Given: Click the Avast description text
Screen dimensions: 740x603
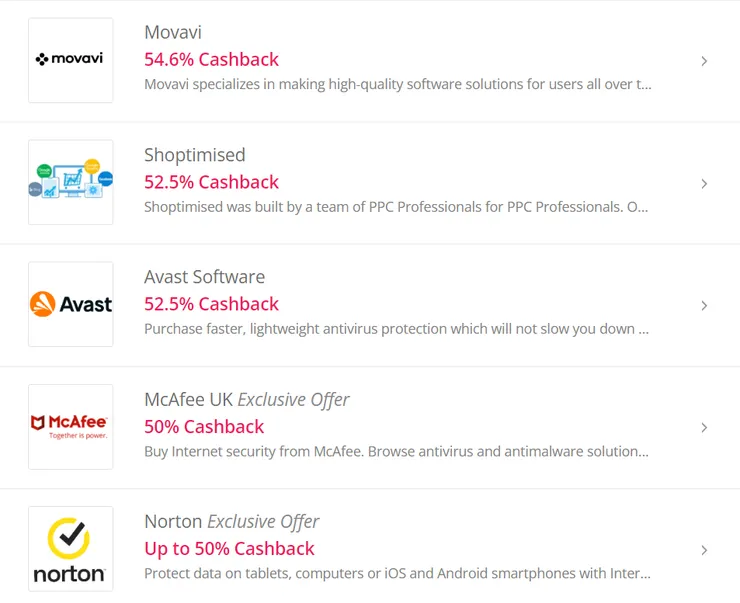Looking at the screenshot, I should click(x=396, y=328).
